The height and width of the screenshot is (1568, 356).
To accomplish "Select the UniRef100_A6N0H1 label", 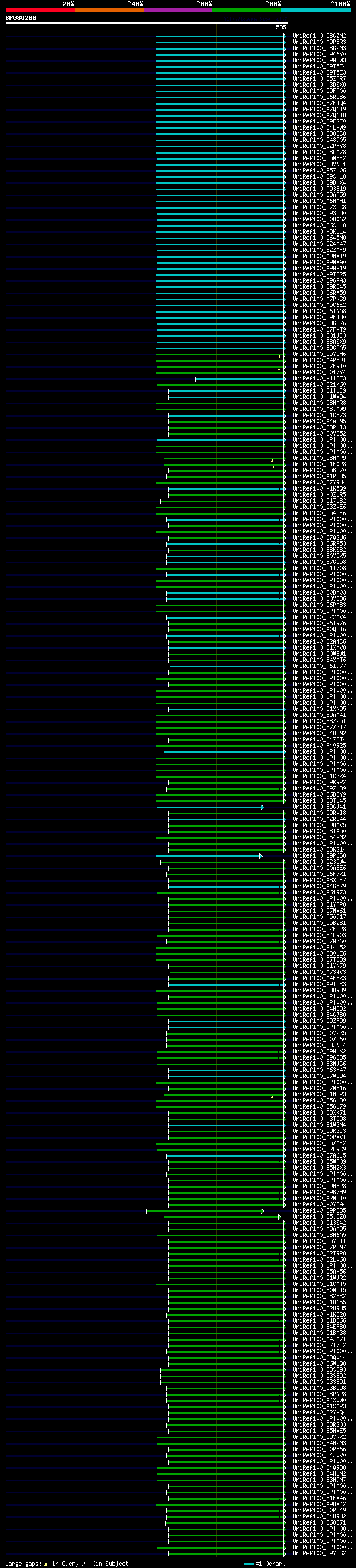I will [x=319, y=201].
